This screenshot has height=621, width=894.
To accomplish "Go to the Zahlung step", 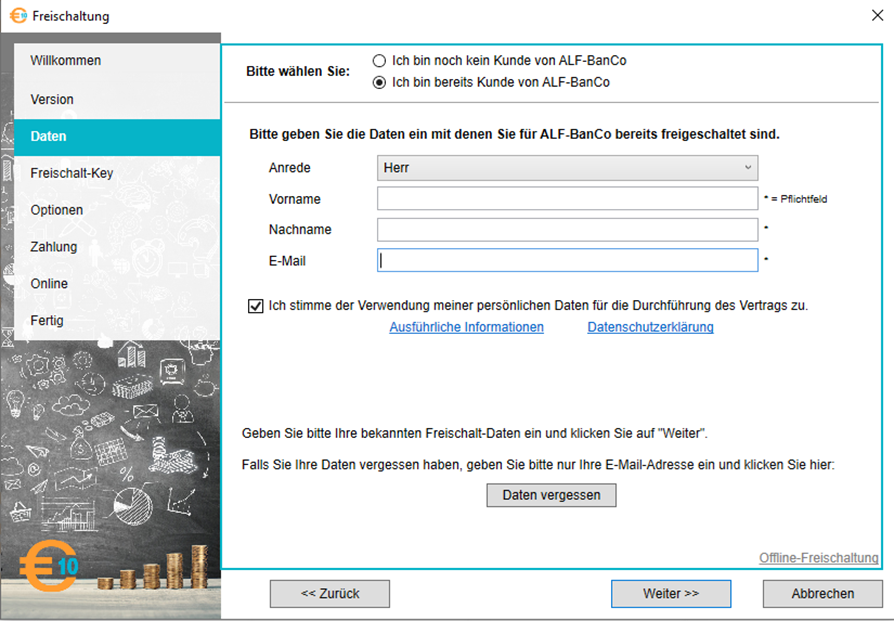I will pyautogui.click(x=117, y=247).
